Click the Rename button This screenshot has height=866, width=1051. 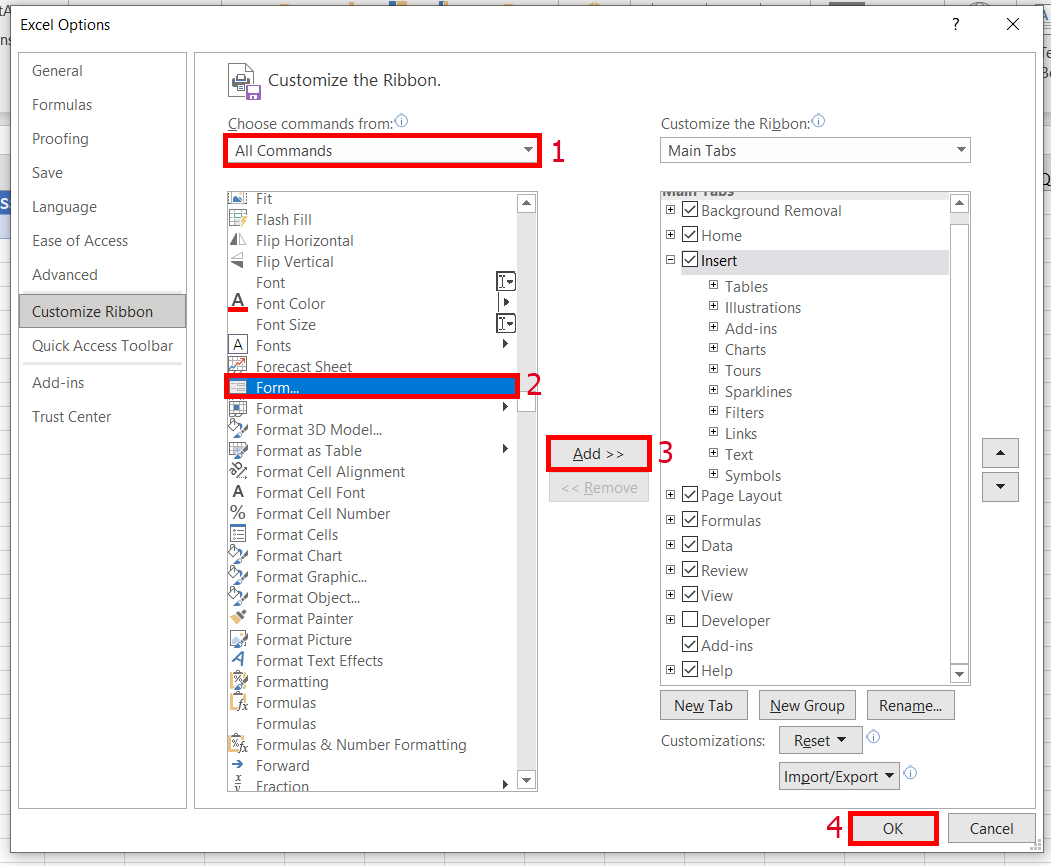[910, 705]
